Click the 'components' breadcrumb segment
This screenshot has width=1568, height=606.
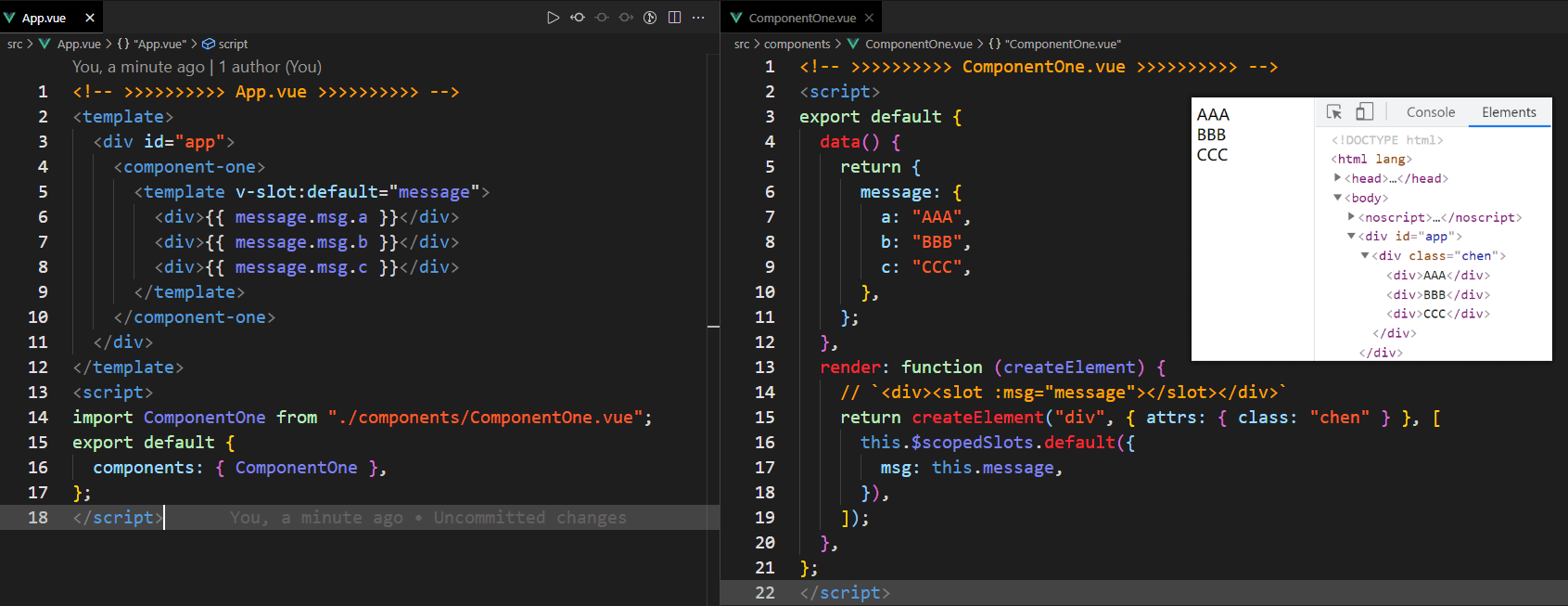click(797, 44)
